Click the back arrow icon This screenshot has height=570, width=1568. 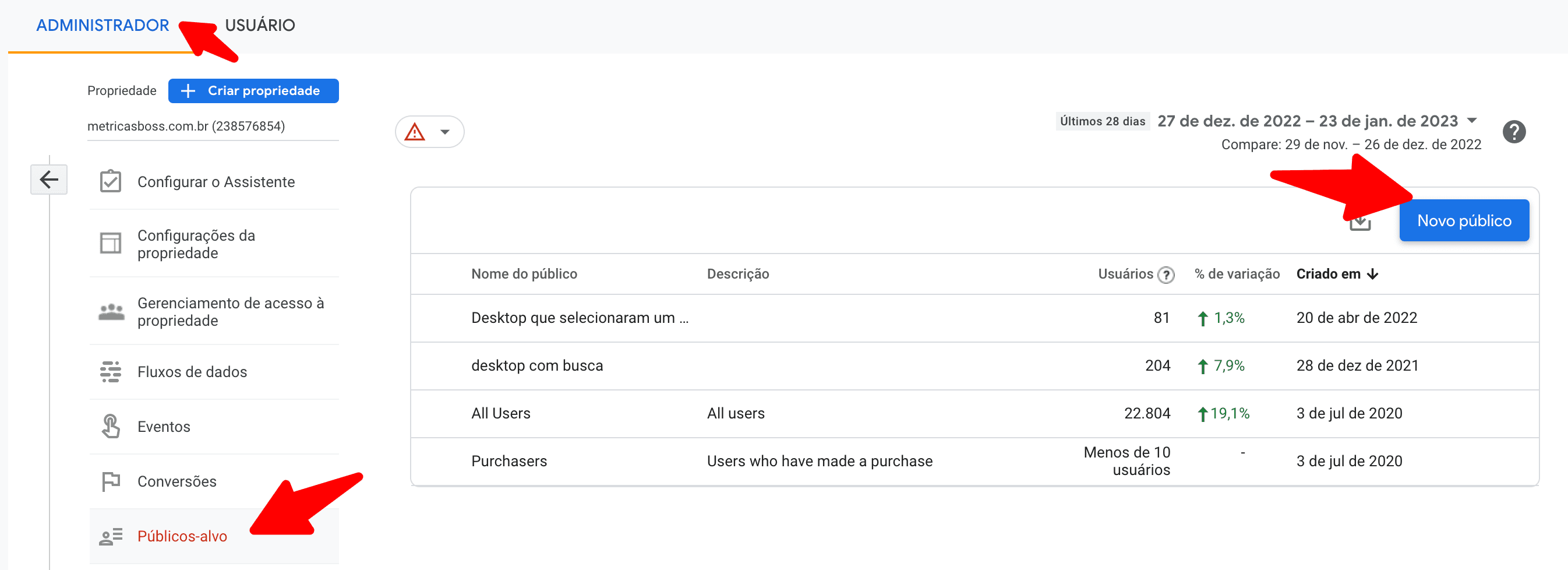(49, 180)
